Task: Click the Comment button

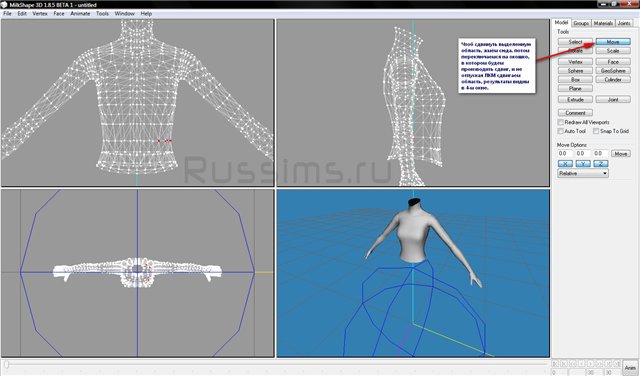Action: tap(575, 113)
